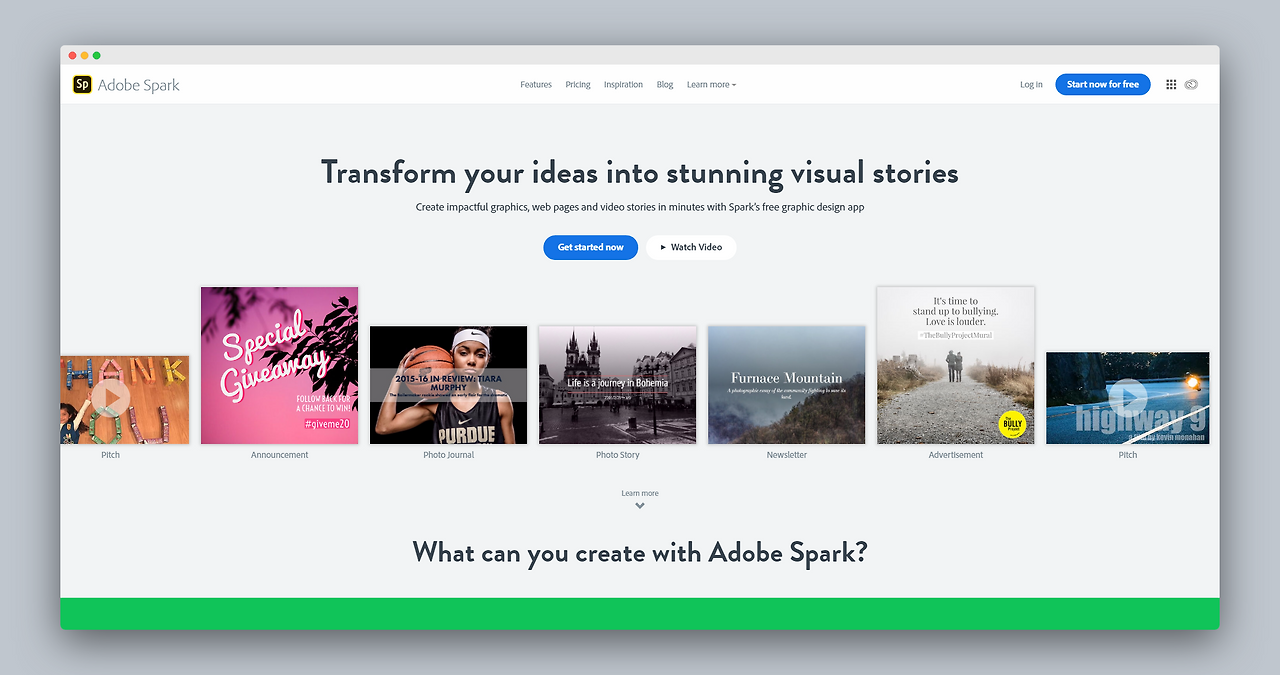1280x675 pixels.
Task: Click the down chevron below Learn more
Action: pyautogui.click(x=640, y=506)
